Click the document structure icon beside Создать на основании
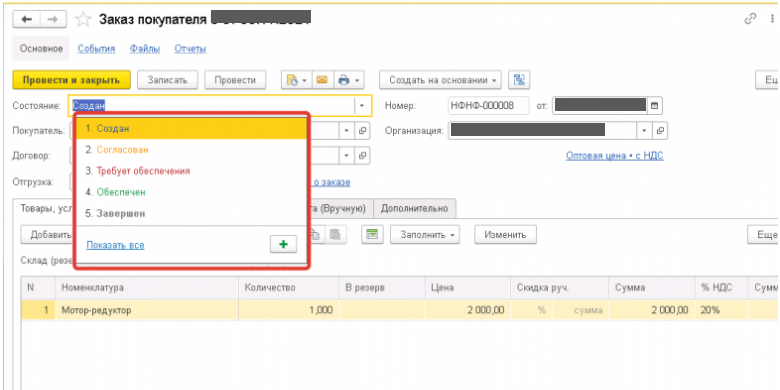The image size is (780, 390). [x=519, y=80]
